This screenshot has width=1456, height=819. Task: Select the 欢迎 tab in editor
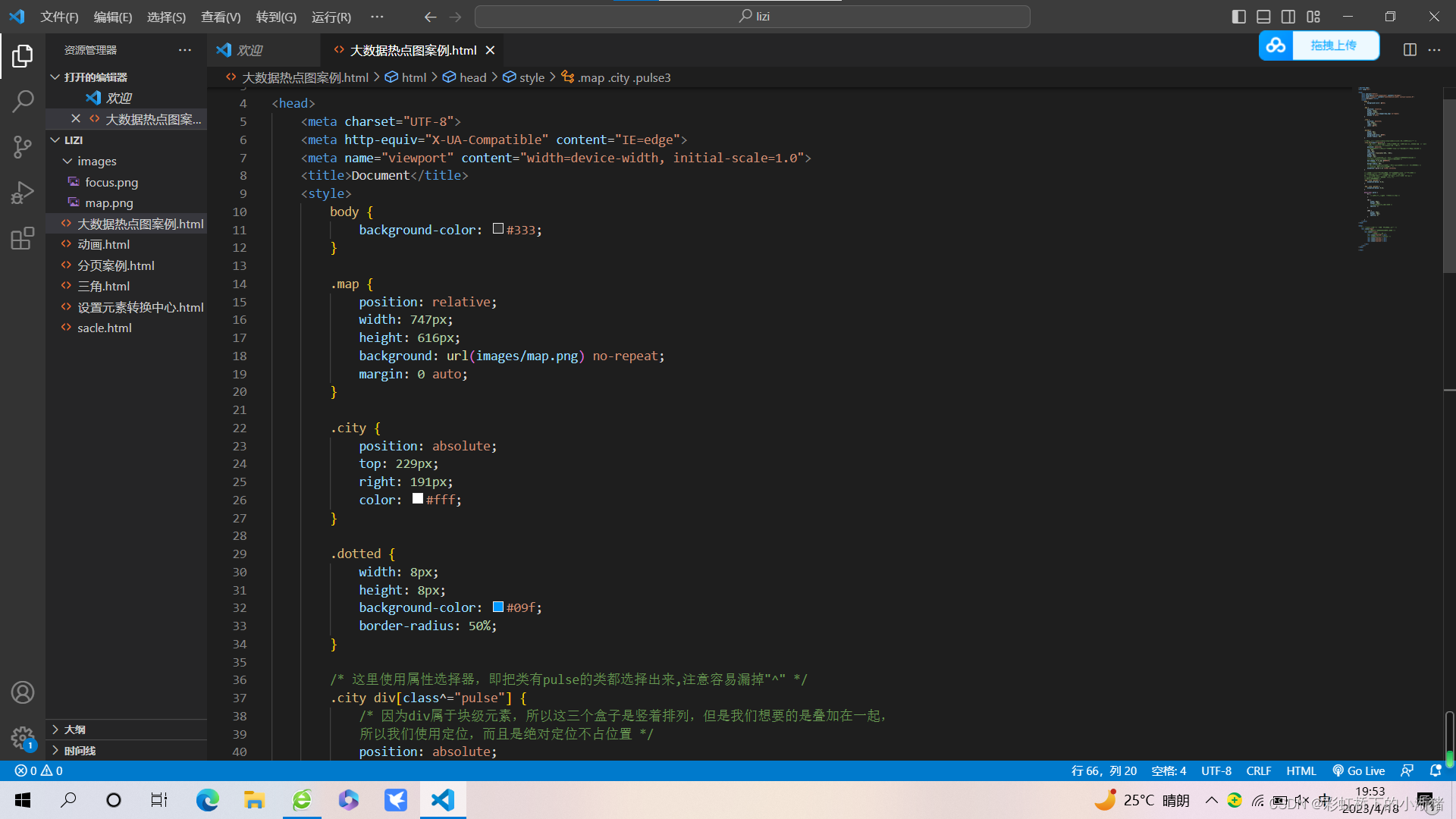pos(253,50)
